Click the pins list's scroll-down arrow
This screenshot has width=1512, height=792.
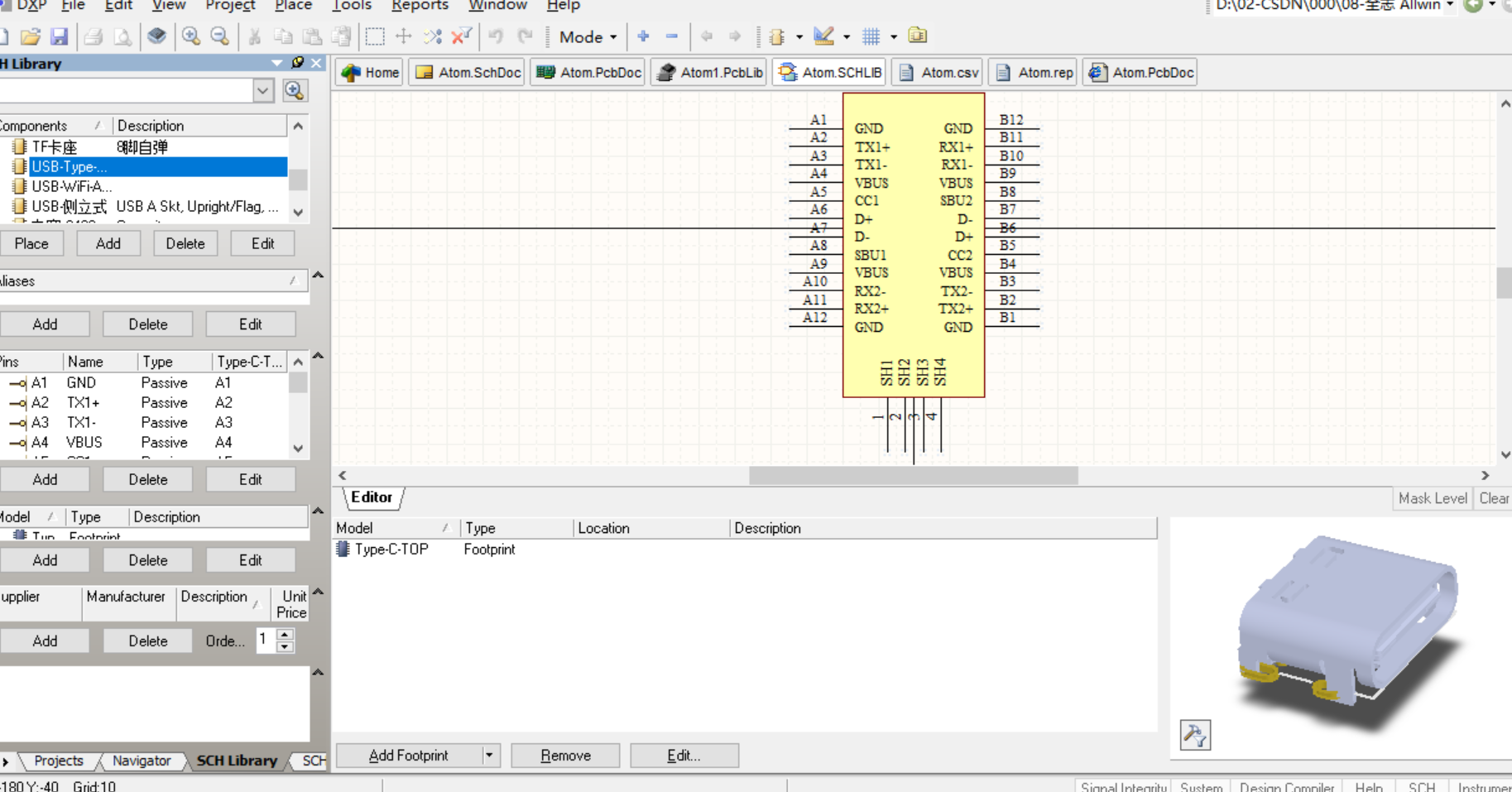299,449
